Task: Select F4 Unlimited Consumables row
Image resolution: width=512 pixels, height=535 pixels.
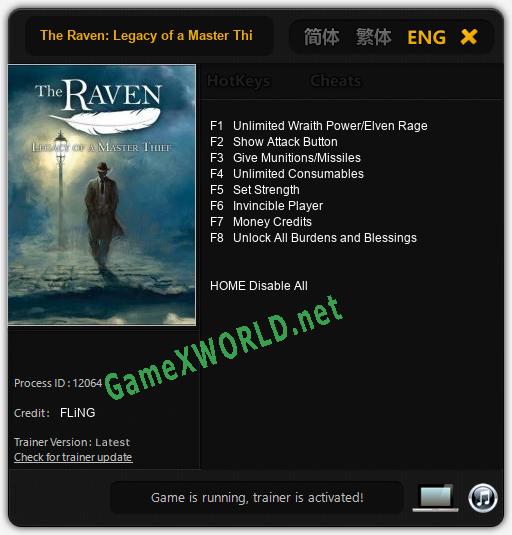Action: click(287, 174)
